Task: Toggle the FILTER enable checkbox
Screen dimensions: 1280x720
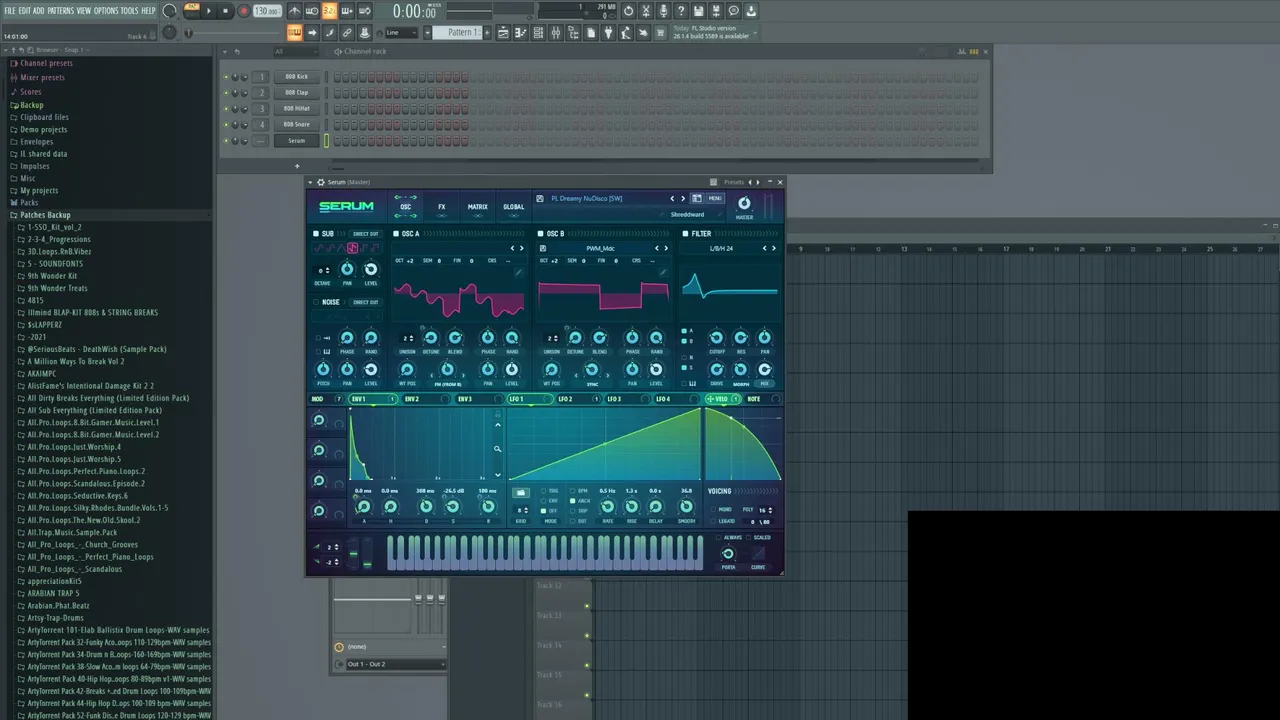Action: (685, 234)
